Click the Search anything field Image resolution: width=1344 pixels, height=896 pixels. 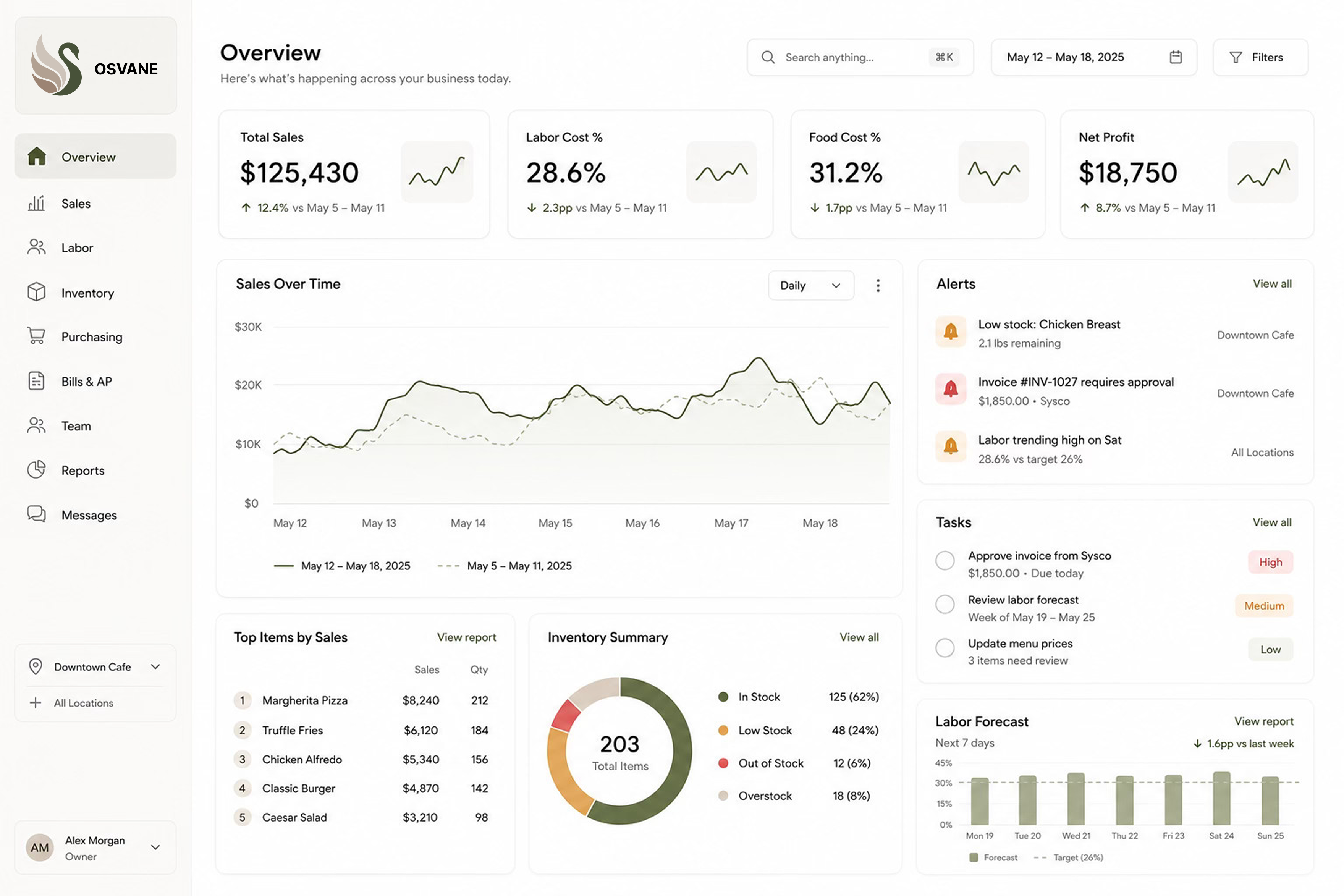point(860,57)
